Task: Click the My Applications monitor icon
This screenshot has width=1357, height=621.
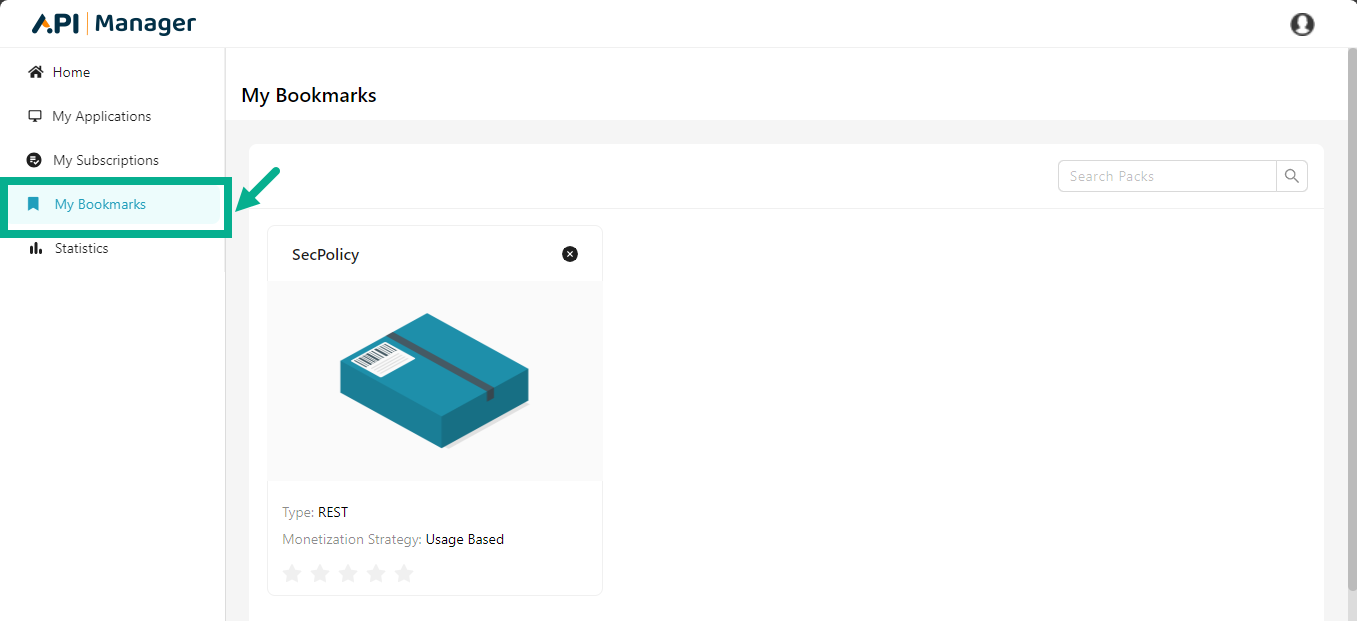Action: (35, 116)
